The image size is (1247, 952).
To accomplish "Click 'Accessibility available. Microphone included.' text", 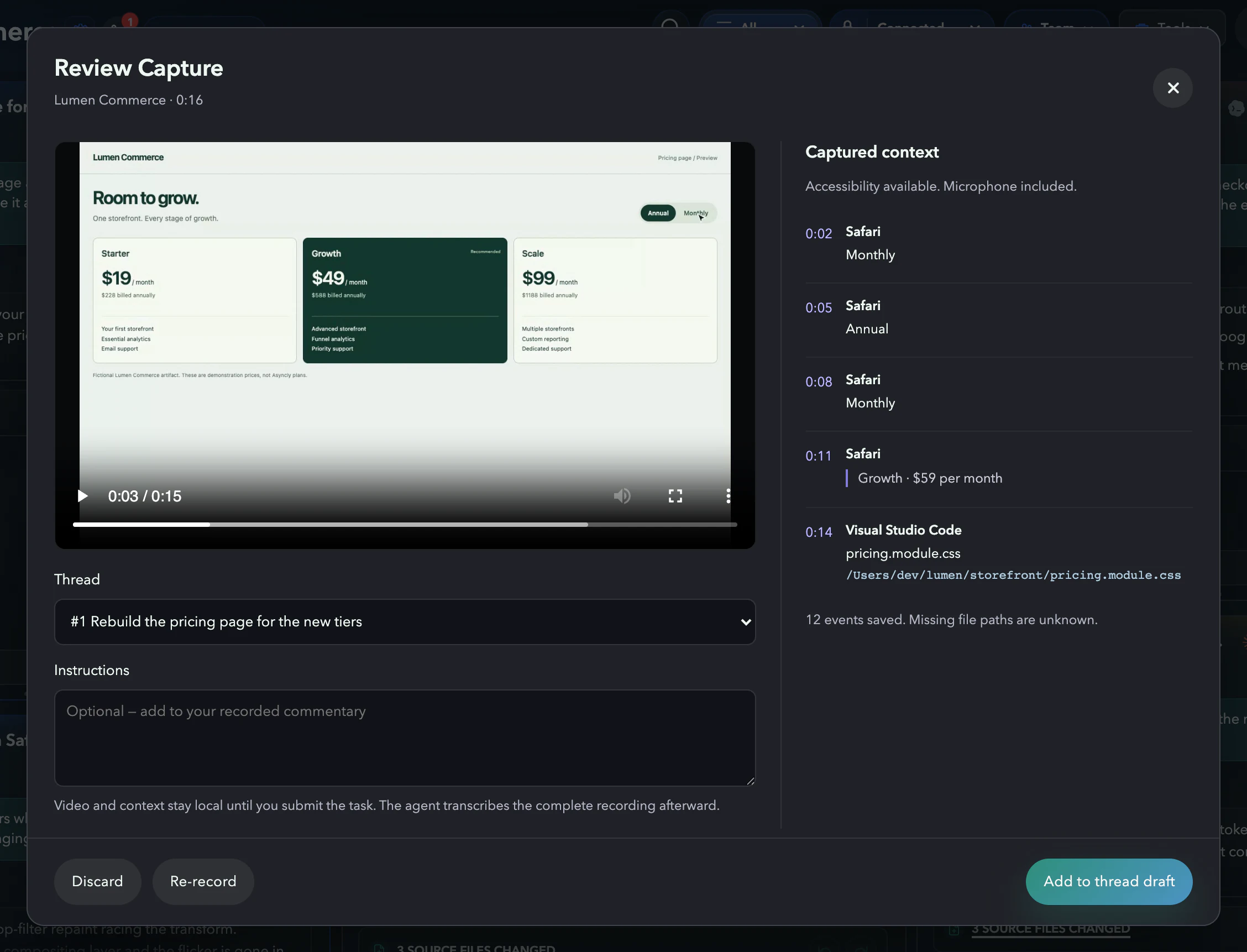I will (x=940, y=186).
